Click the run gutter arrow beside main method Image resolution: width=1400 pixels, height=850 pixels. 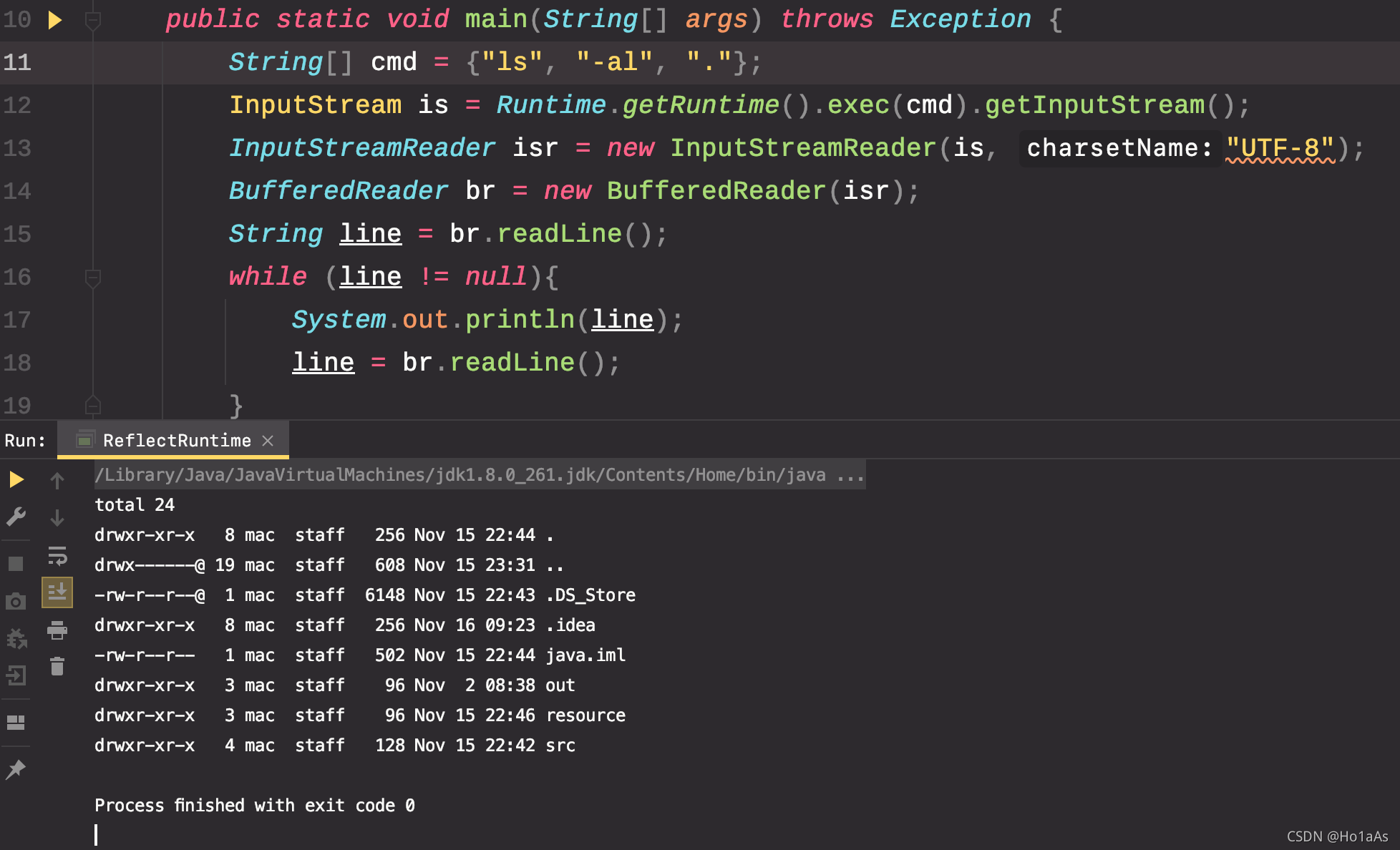(55, 19)
